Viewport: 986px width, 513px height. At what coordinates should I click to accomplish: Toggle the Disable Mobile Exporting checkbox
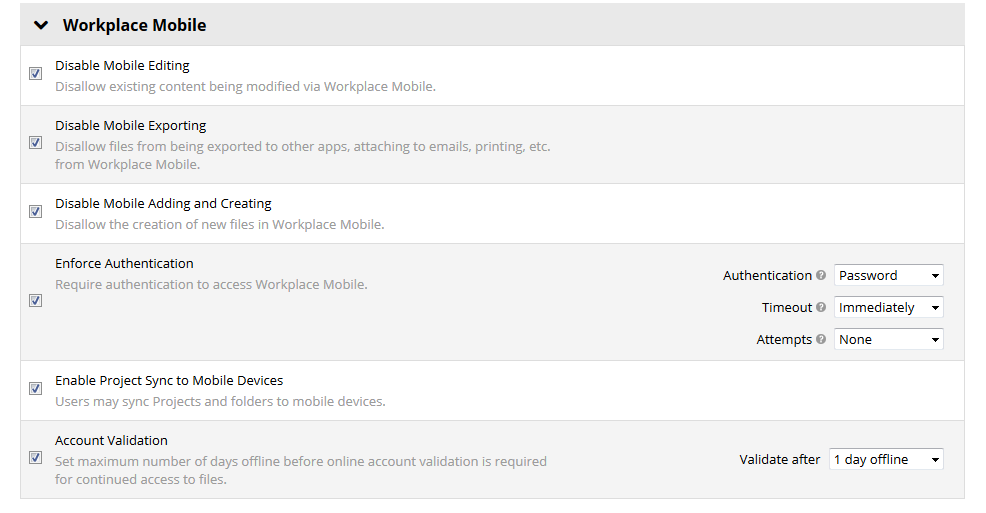pos(36,143)
